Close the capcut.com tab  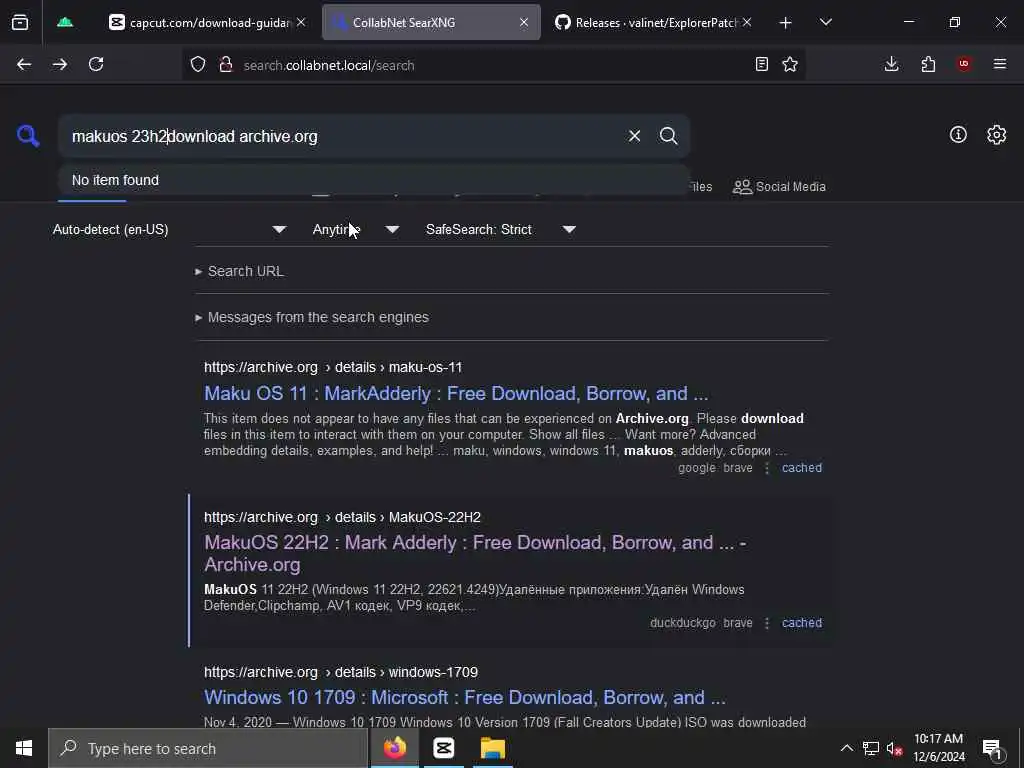[300, 22]
